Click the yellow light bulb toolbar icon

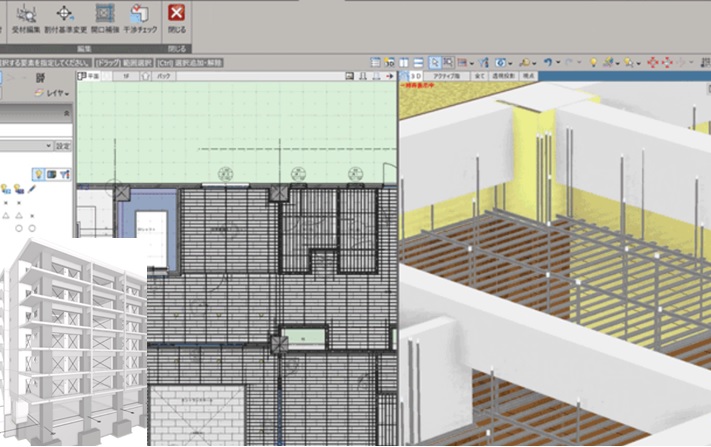coord(593,62)
